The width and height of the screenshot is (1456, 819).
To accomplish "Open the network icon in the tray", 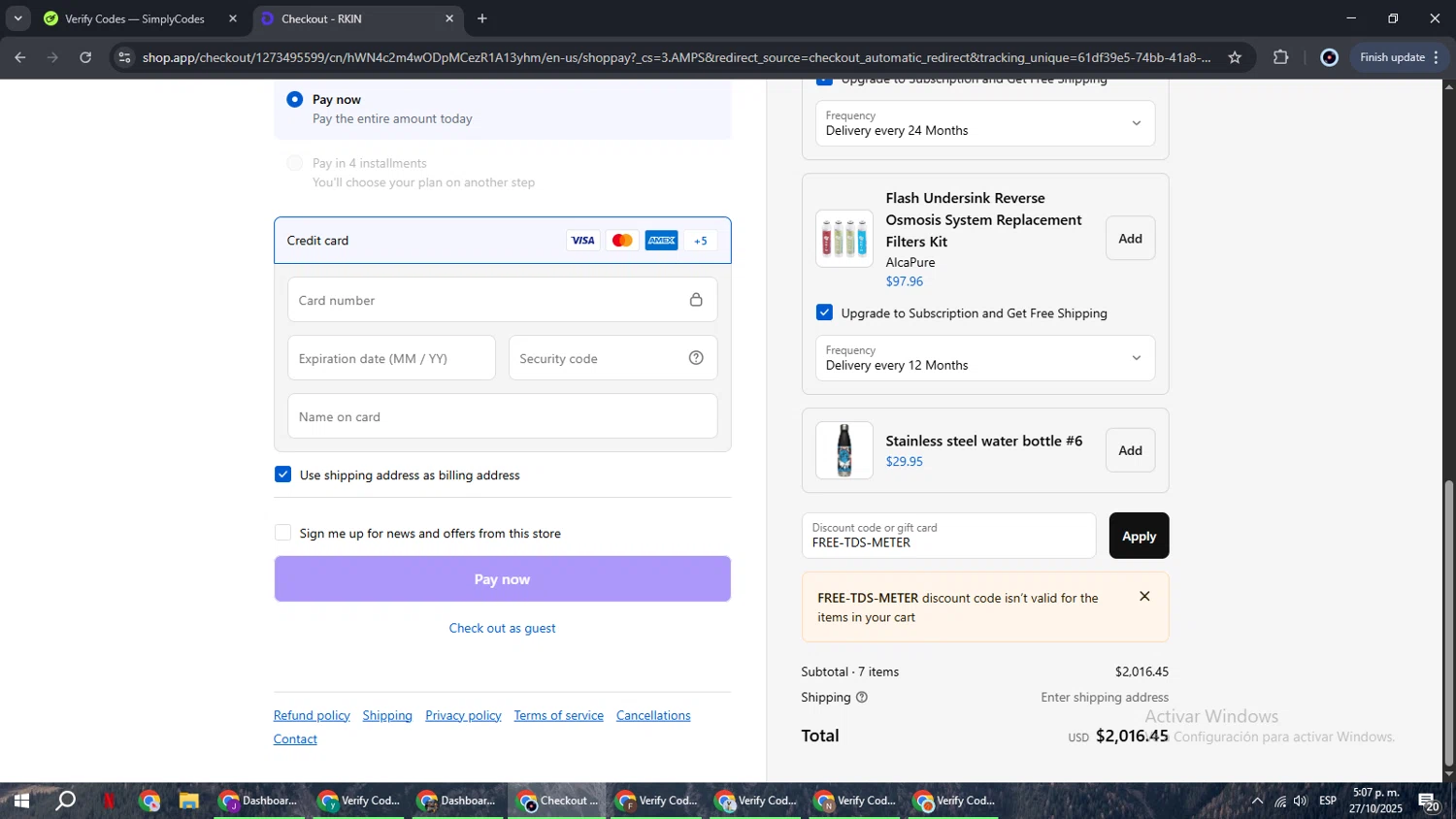I will point(1279,801).
